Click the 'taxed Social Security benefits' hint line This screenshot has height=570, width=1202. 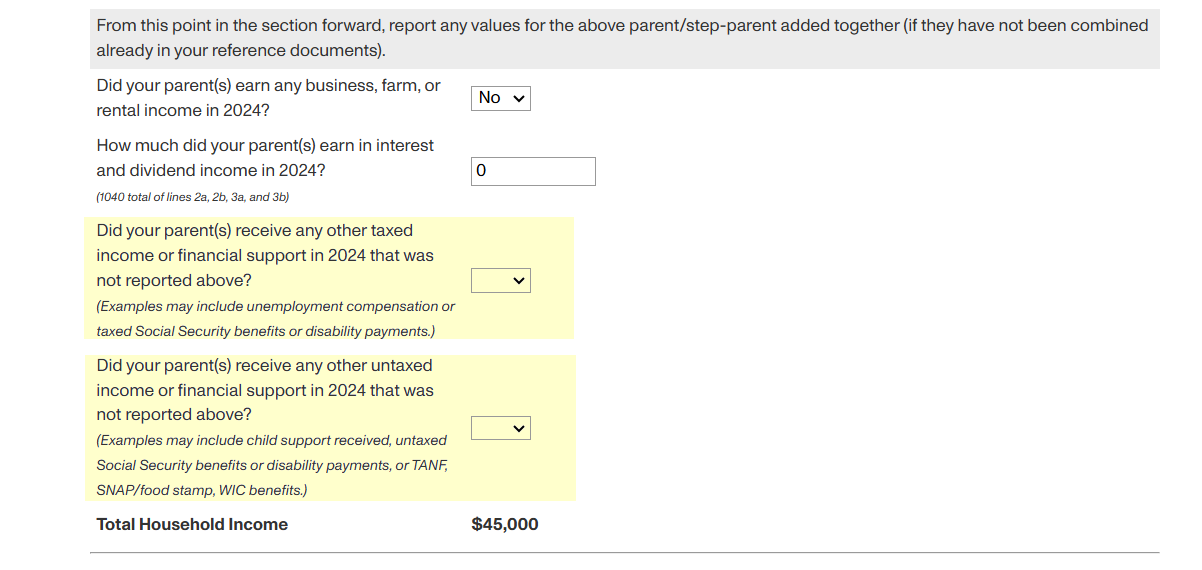pyautogui.click(x=265, y=331)
